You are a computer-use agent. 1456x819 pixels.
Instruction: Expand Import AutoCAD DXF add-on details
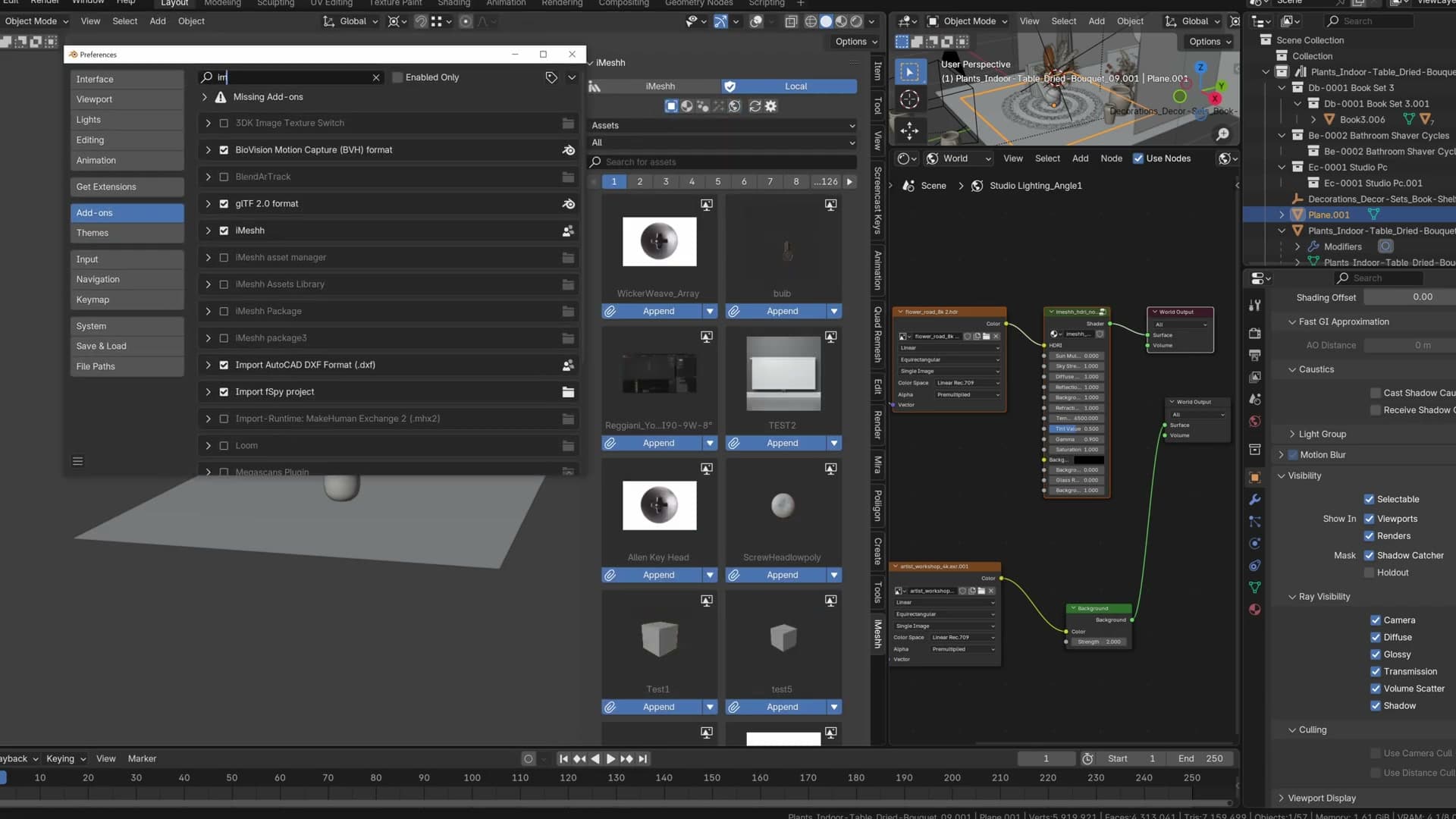click(x=208, y=365)
